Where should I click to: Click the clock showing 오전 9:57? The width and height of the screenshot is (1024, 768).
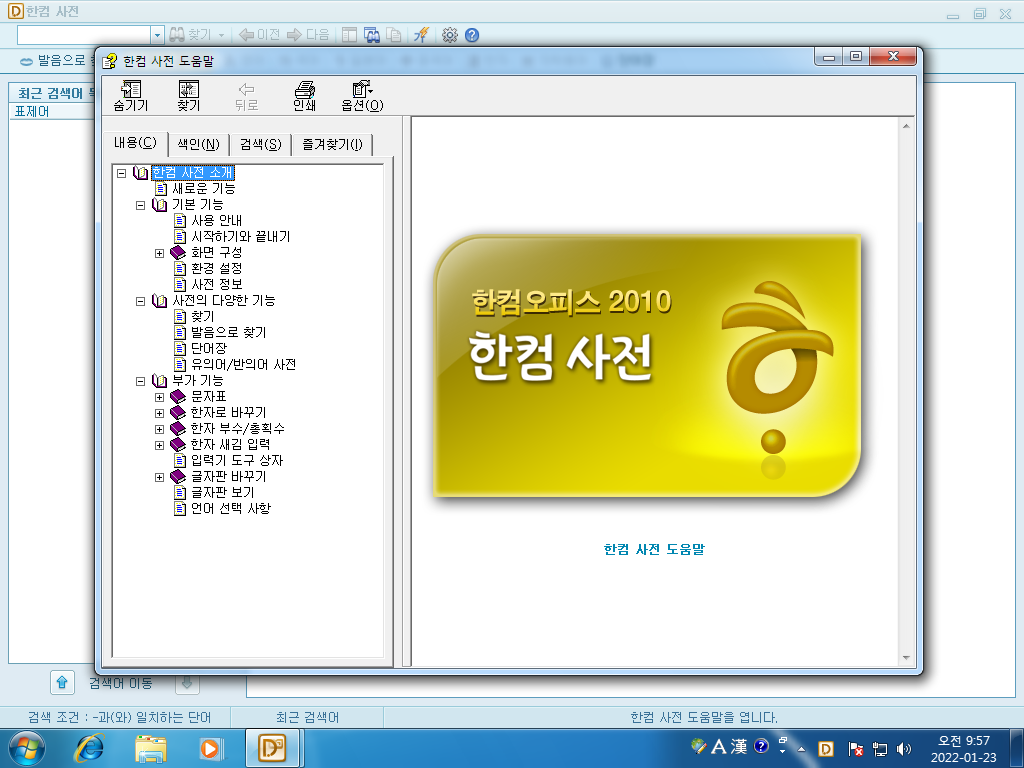pos(964,741)
